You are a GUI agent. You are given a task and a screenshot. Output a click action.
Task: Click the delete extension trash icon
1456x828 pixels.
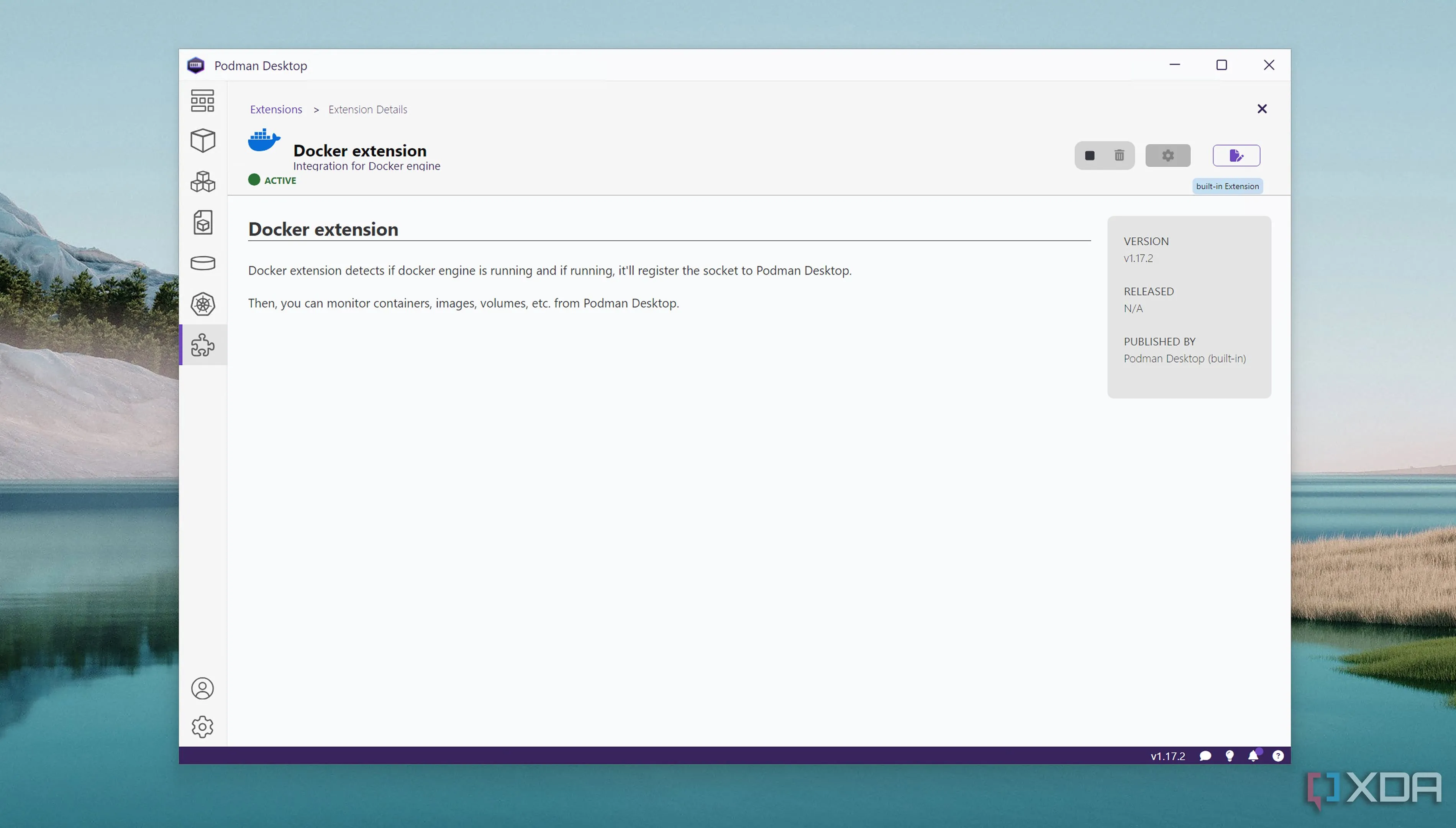point(1119,156)
